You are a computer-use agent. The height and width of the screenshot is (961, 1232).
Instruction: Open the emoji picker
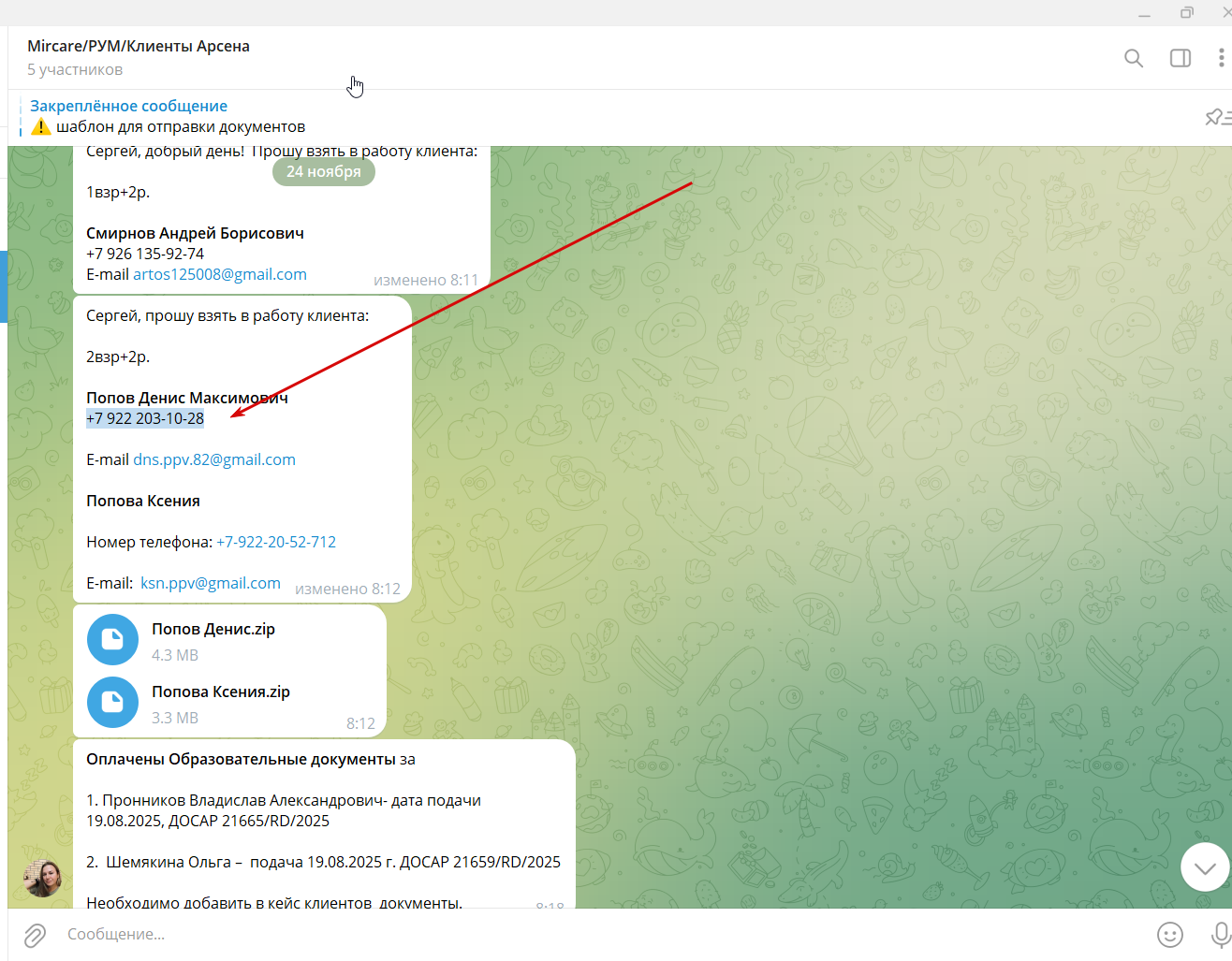coord(1170,935)
